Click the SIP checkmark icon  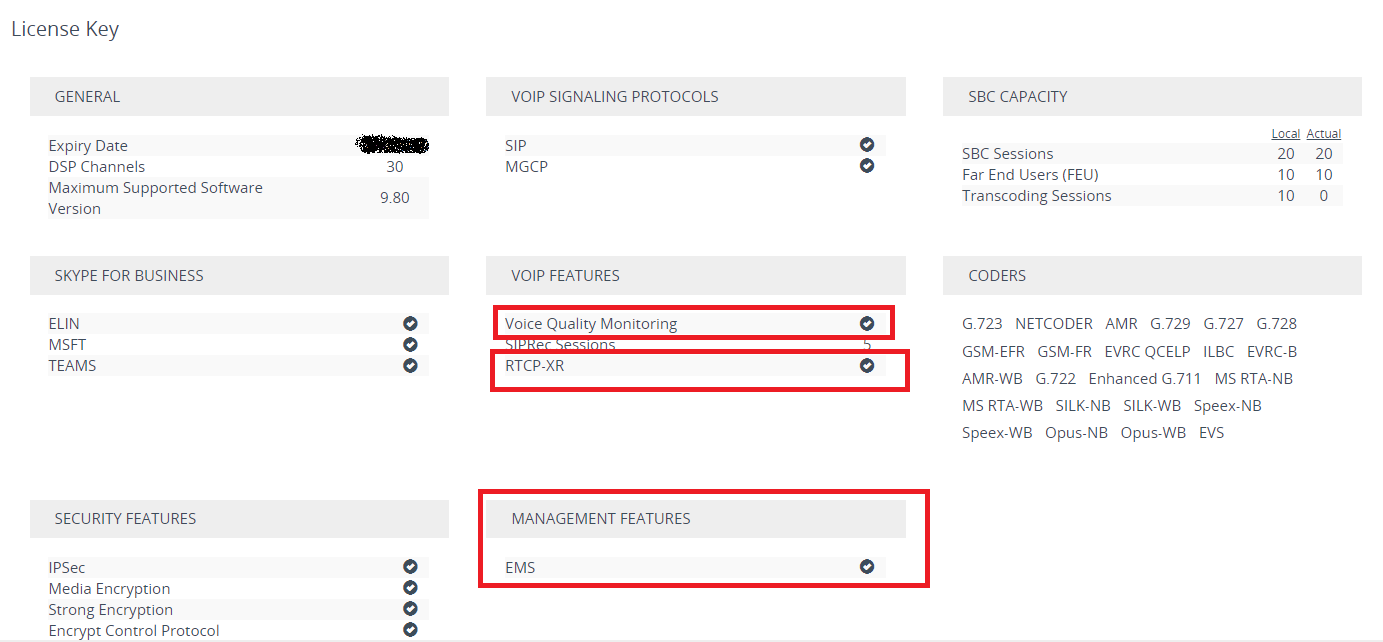tap(867, 145)
